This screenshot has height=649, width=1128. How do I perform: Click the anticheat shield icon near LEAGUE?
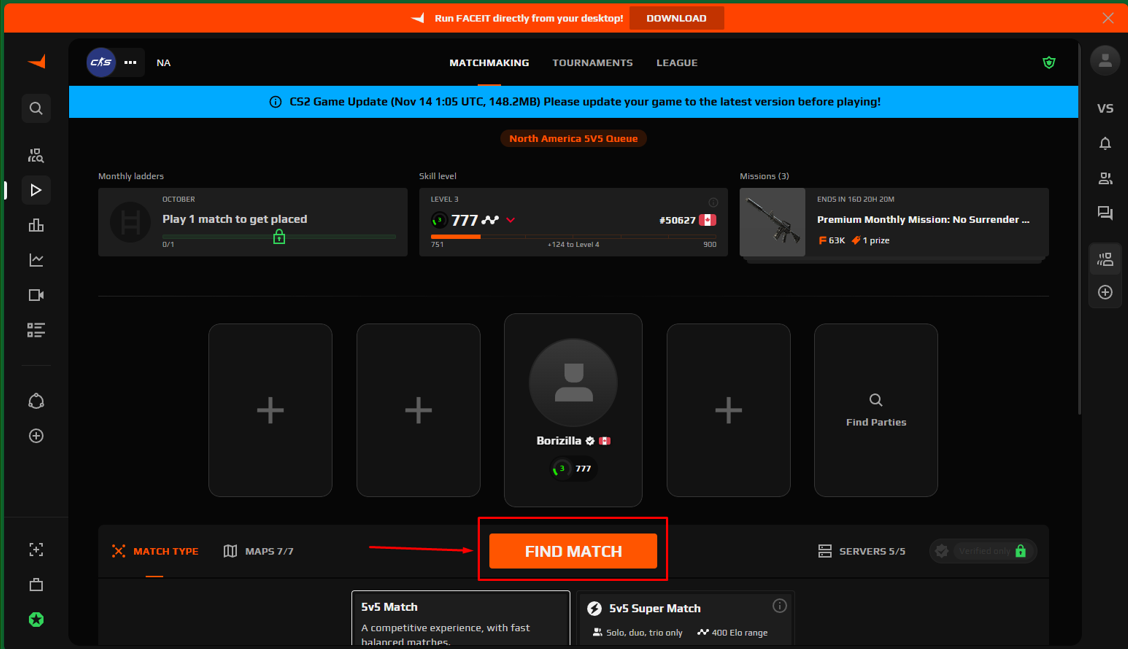[x=1049, y=62]
